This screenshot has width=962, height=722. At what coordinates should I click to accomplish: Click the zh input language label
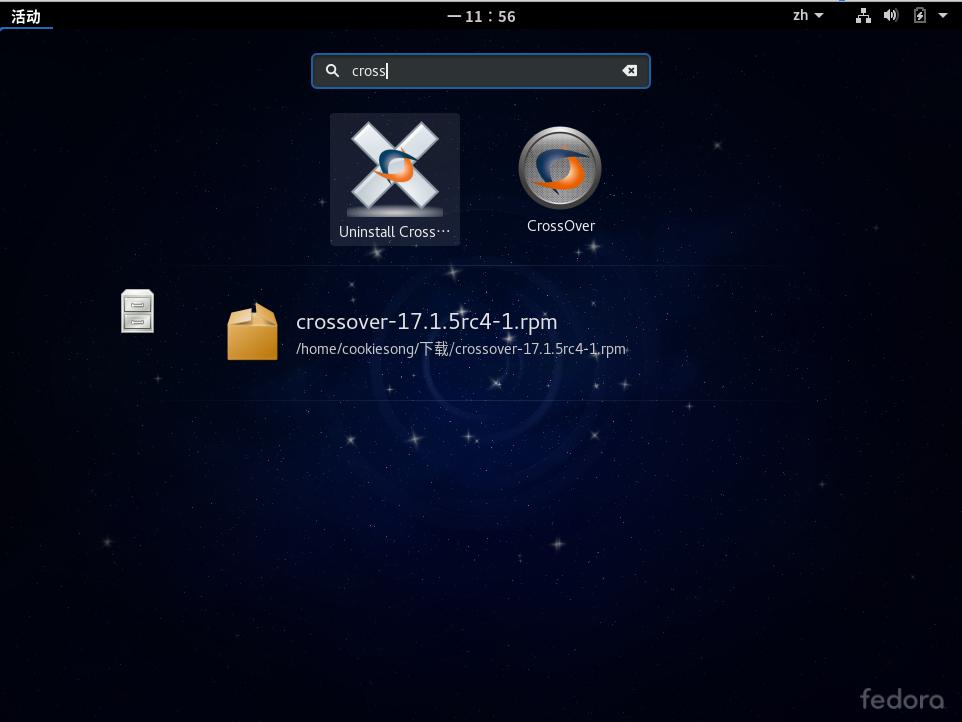tap(800, 15)
